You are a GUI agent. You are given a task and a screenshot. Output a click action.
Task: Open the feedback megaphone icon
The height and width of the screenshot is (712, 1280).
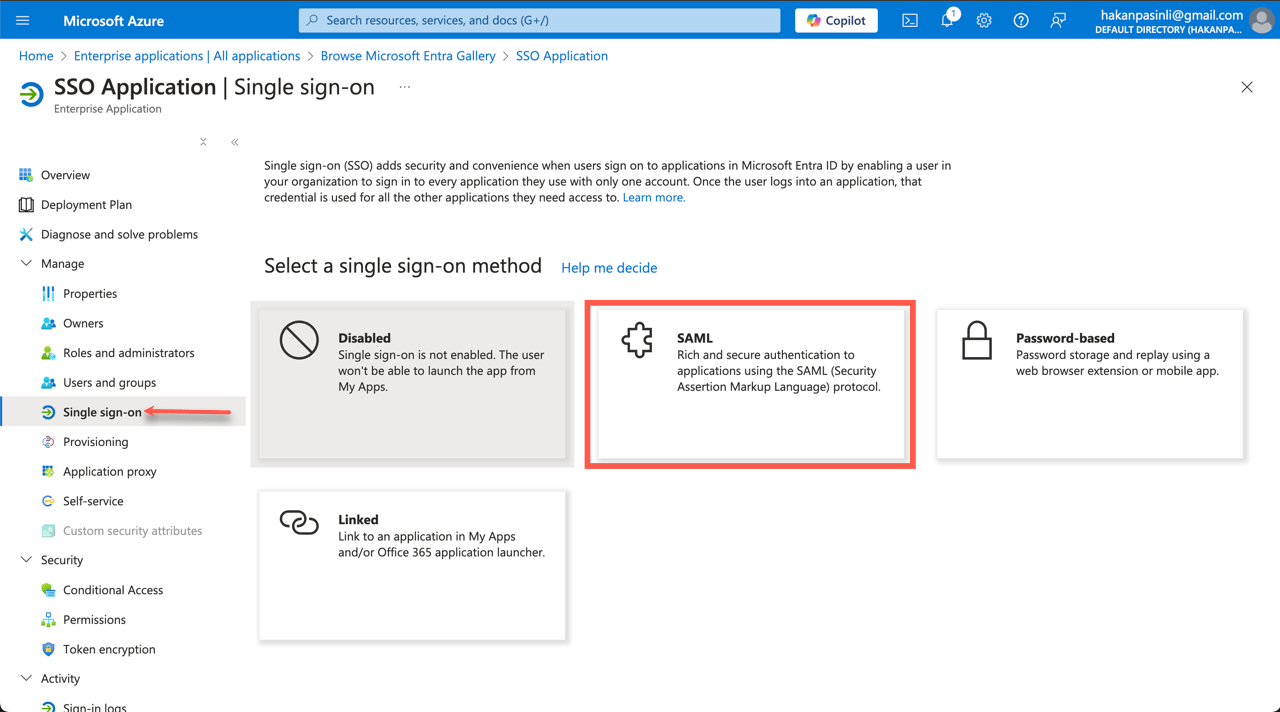(1058, 20)
